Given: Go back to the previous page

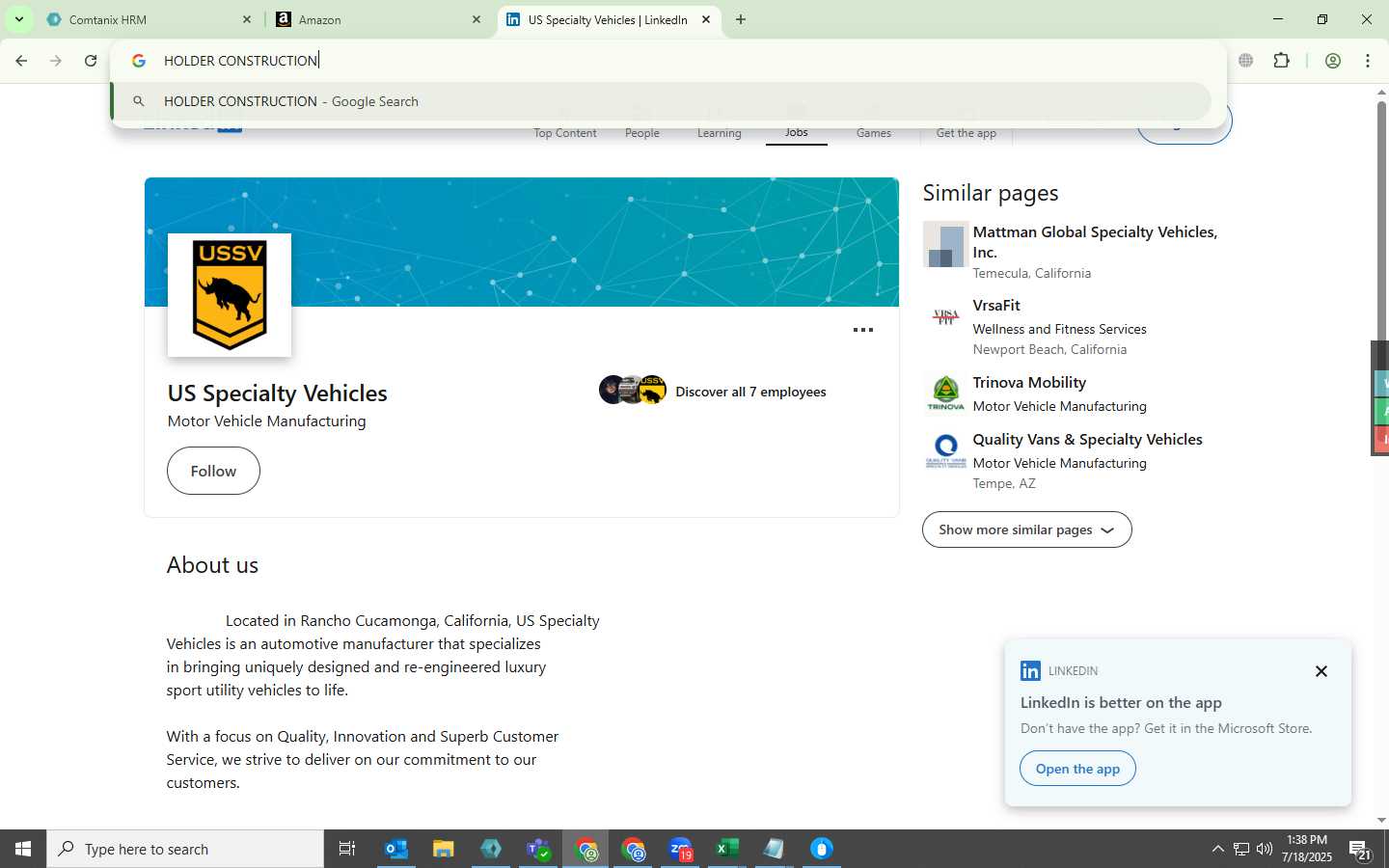Looking at the screenshot, I should coord(21,61).
